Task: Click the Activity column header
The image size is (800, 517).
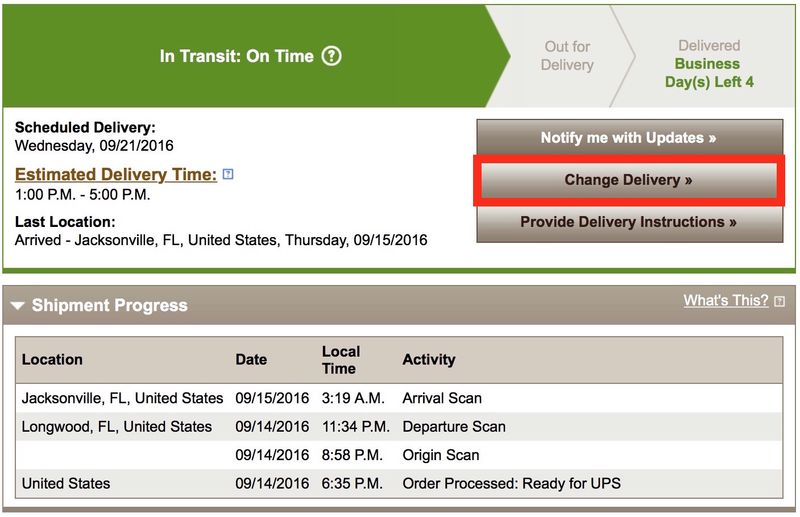Action: [x=429, y=359]
